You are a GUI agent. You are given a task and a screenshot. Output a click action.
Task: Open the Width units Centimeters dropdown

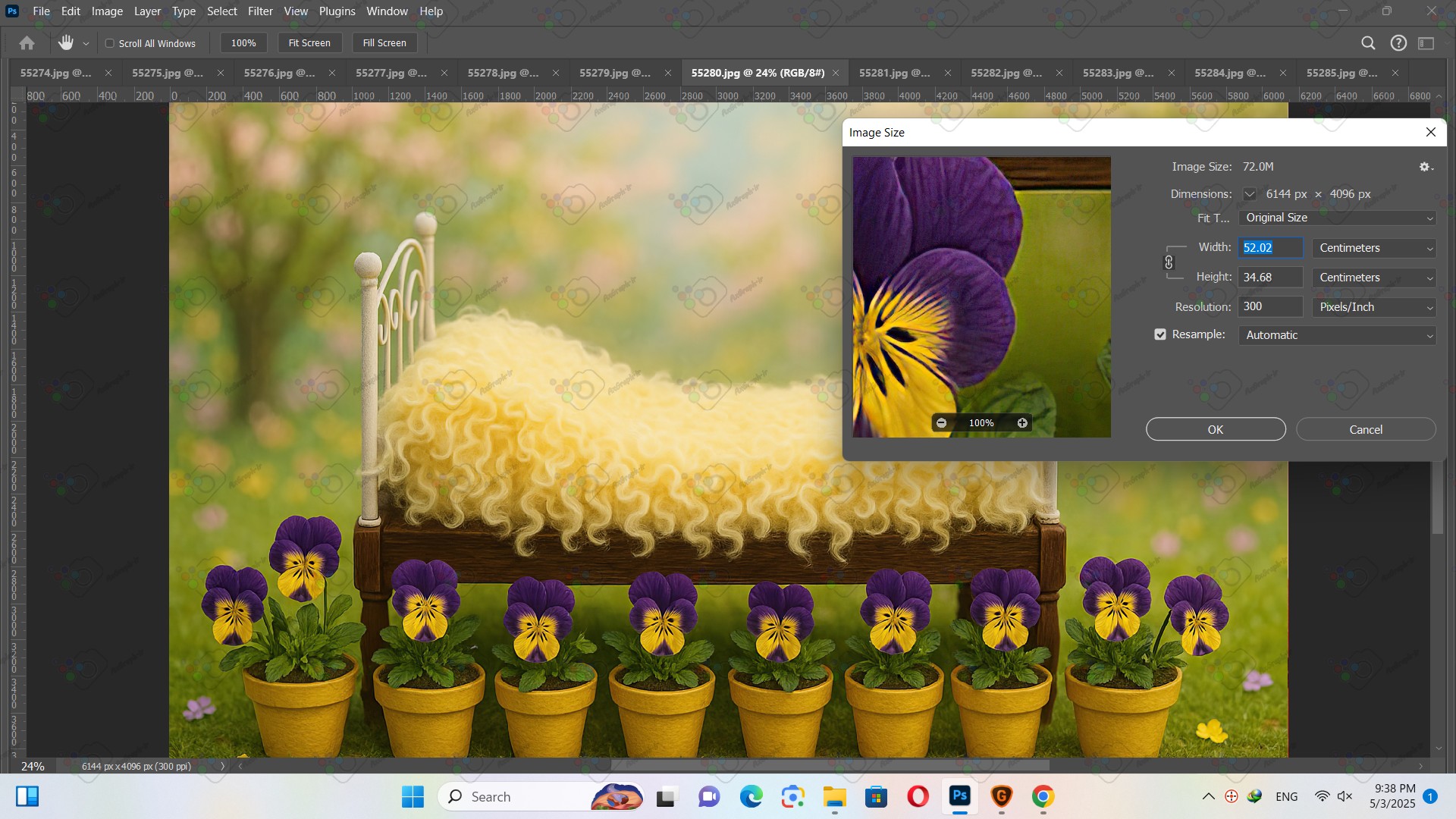(x=1374, y=248)
